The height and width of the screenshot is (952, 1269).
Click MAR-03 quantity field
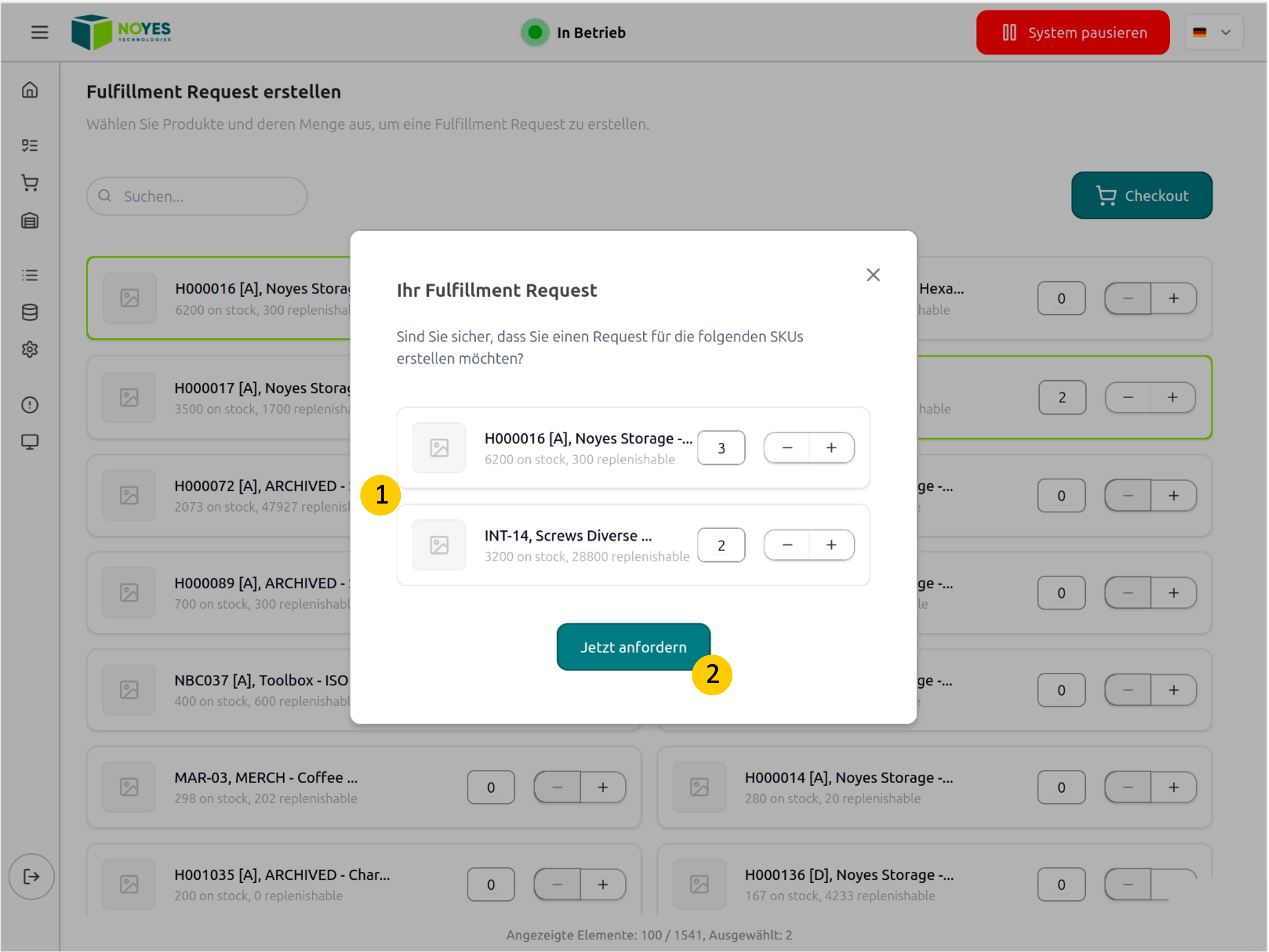[x=491, y=788]
